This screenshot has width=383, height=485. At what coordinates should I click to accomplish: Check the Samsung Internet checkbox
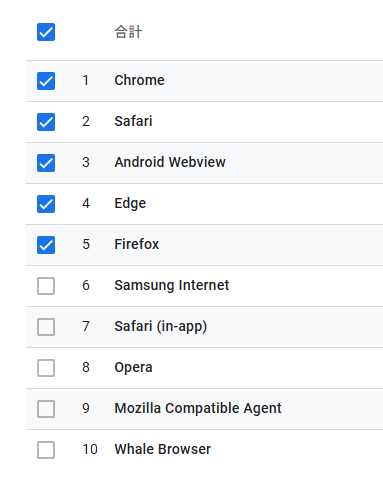coord(46,286)
